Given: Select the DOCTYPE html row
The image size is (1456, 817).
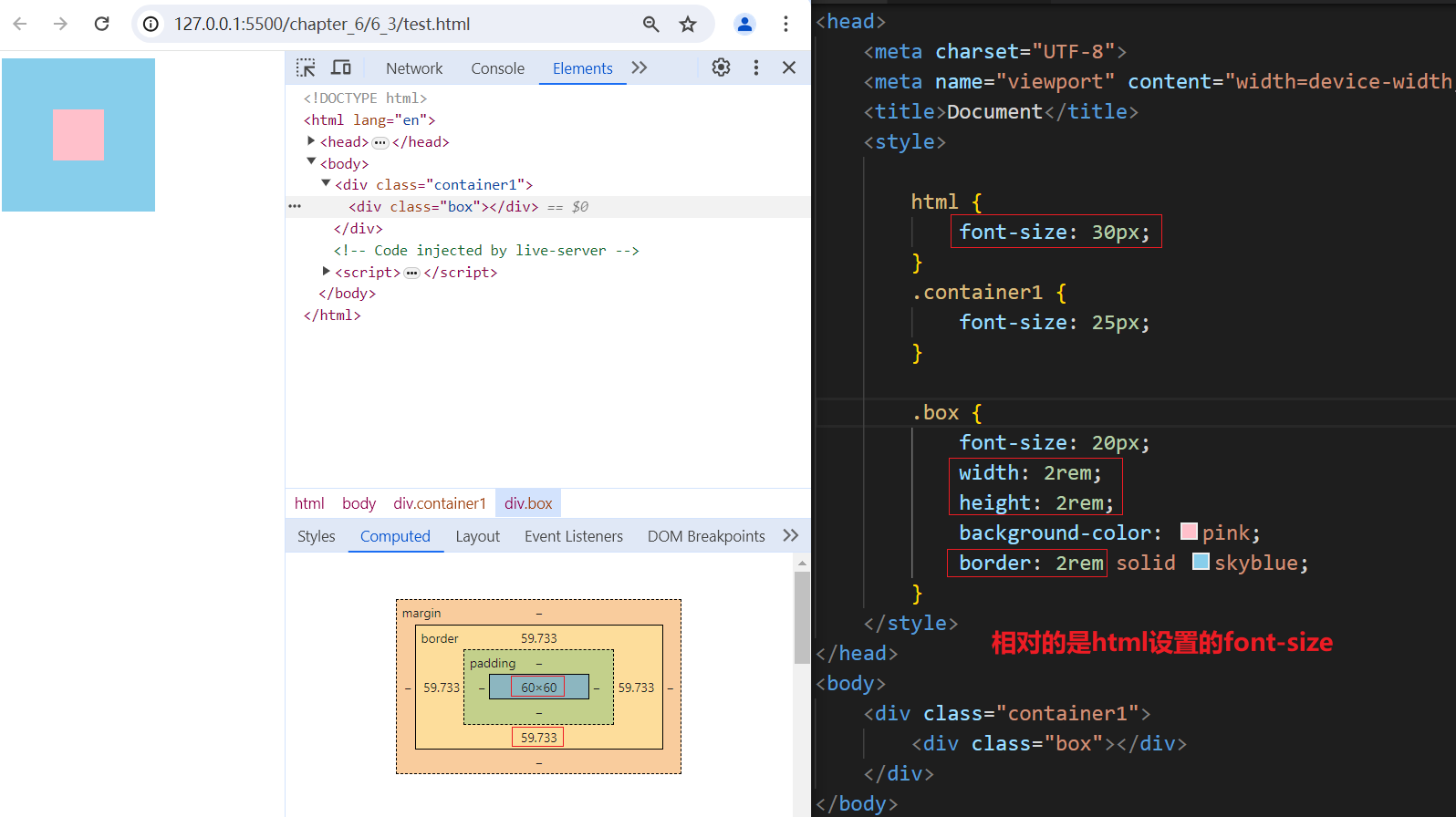Looking at the screenshot, I should [365, 98].
